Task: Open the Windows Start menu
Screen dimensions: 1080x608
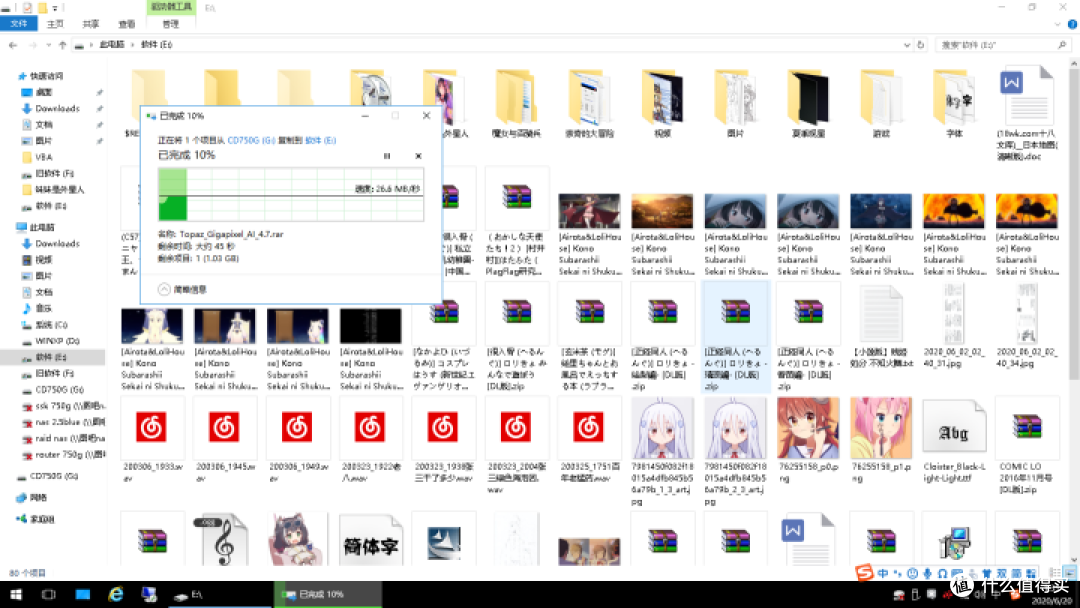Action: pyautogui.click(x=16, y=594)
